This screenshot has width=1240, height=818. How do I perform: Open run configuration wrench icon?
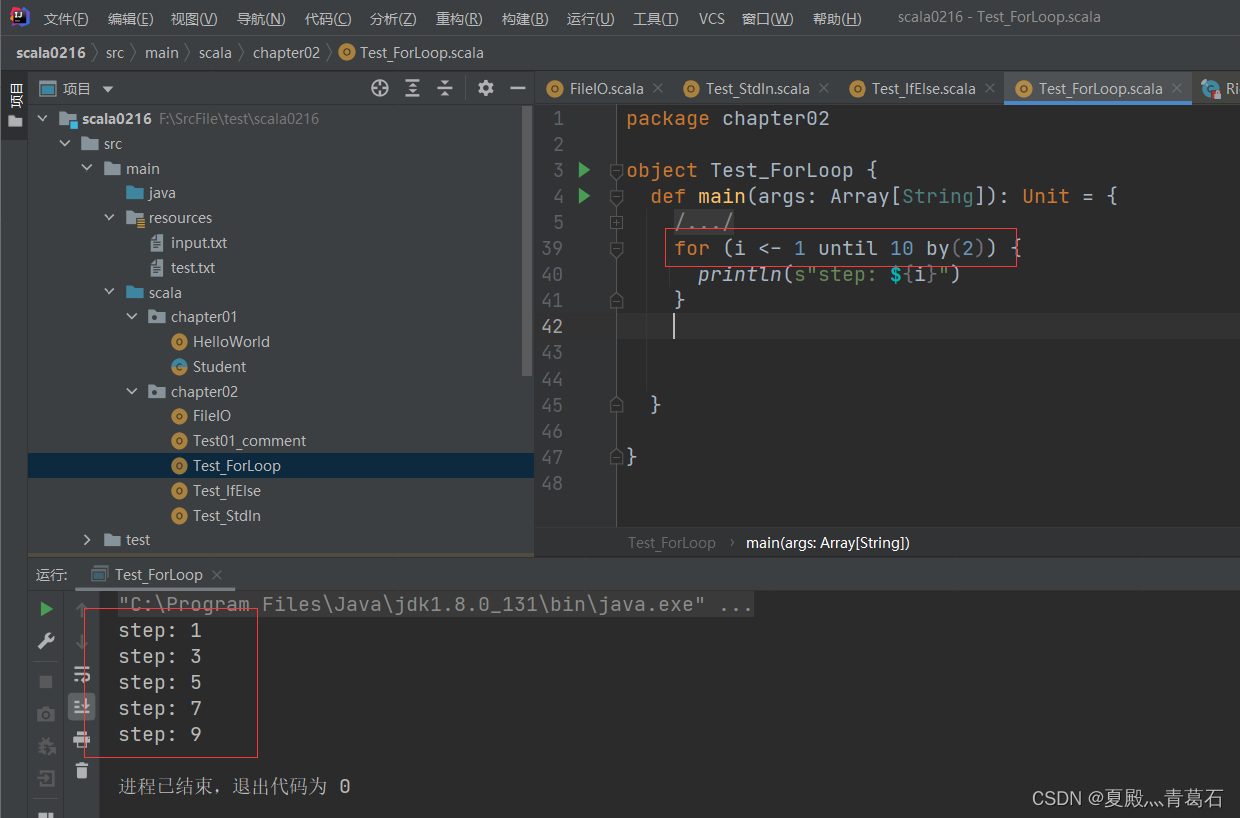pos(46,642)
